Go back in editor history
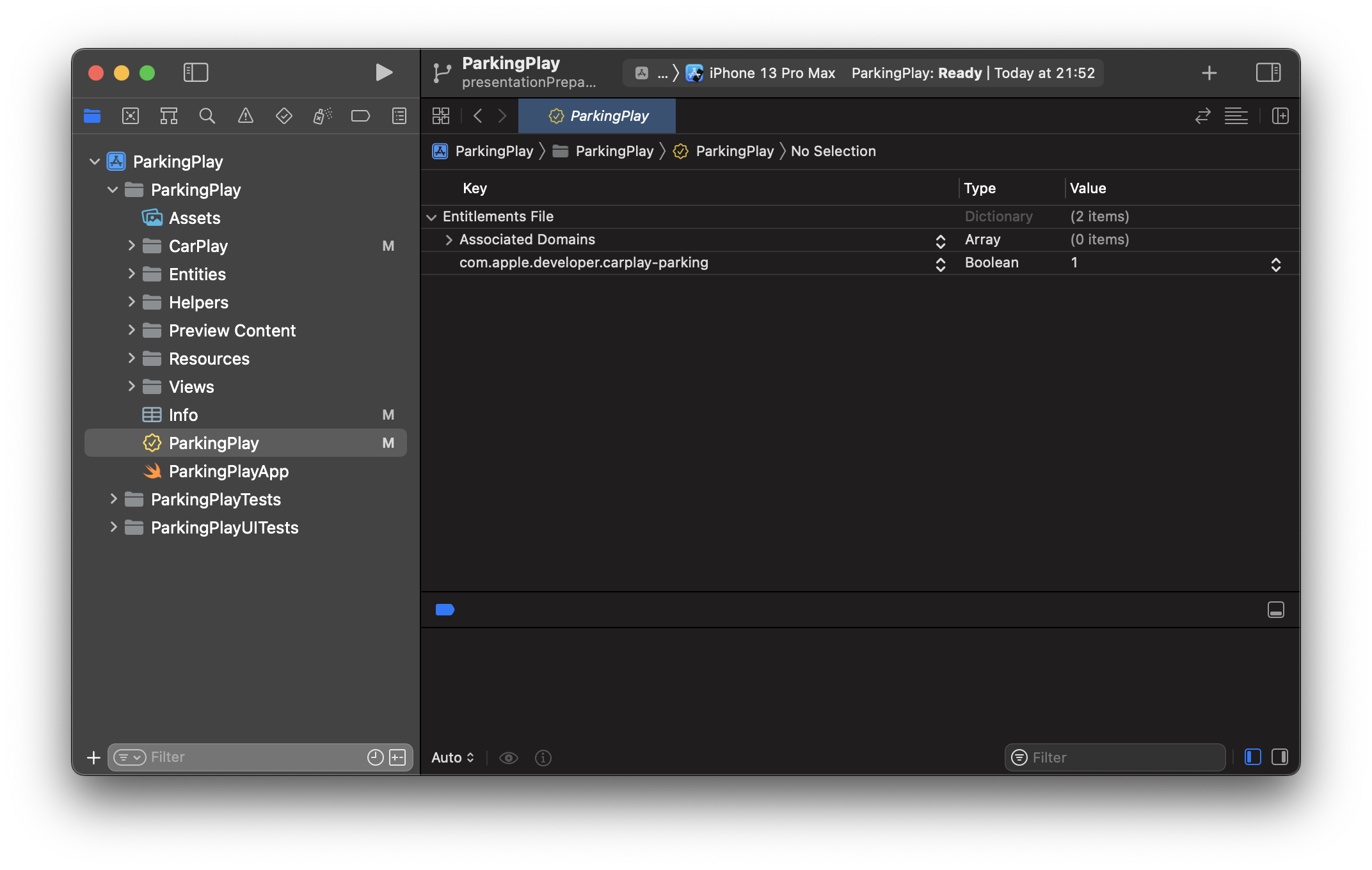The width and height of the screenshot is (1372, 870). click(477, 116)
